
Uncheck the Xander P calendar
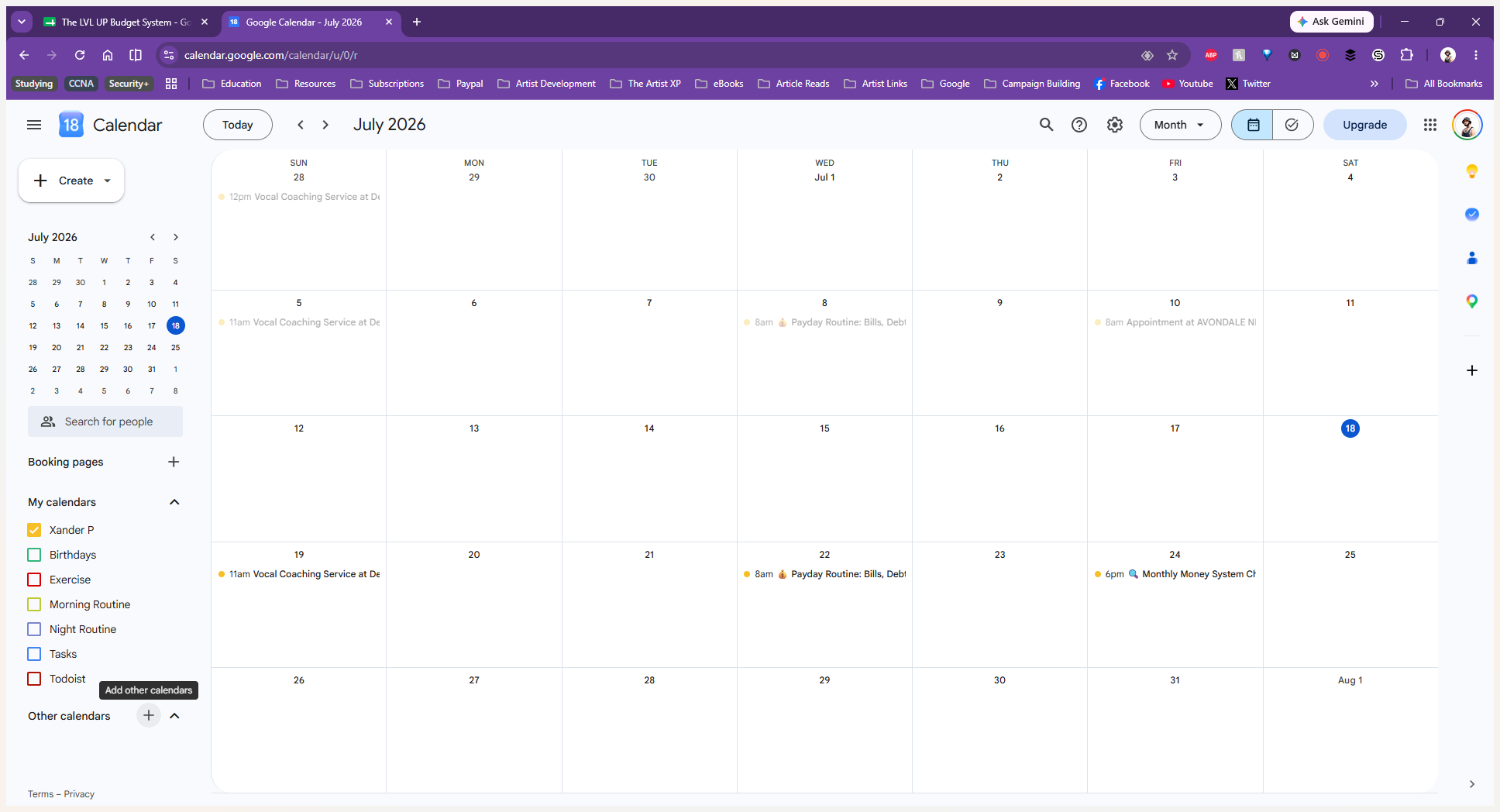[x=34, y=530]
